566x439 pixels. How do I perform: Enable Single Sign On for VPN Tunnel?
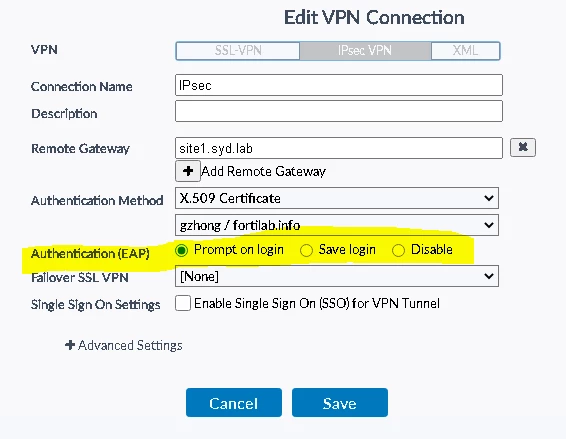tap(183, 303)
